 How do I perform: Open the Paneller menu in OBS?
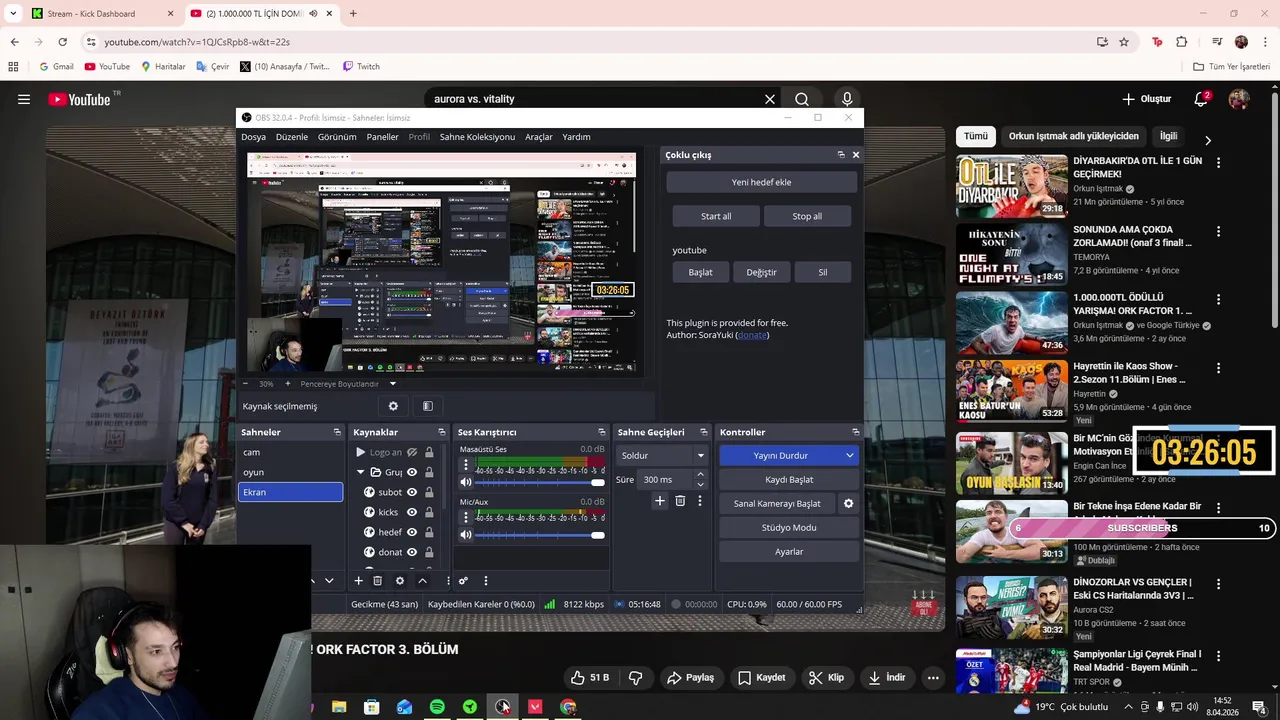click(383, 137)
